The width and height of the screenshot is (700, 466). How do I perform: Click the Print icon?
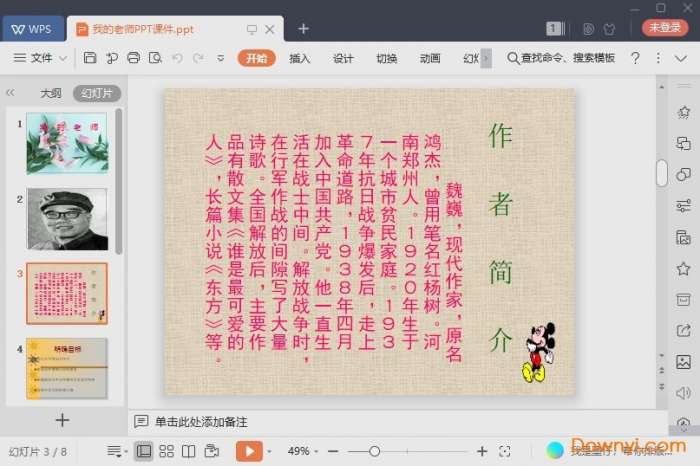point(133,58)
